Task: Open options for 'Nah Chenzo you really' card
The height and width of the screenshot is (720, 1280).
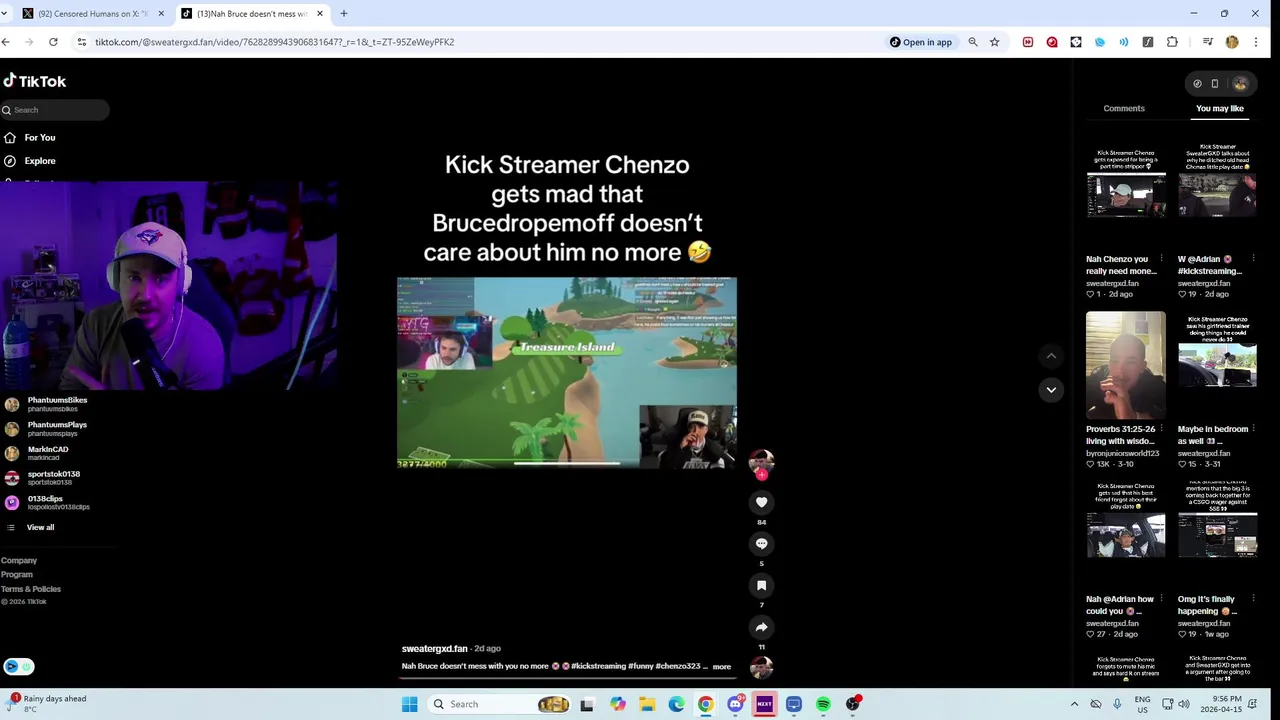Action: pos(1161,259)
